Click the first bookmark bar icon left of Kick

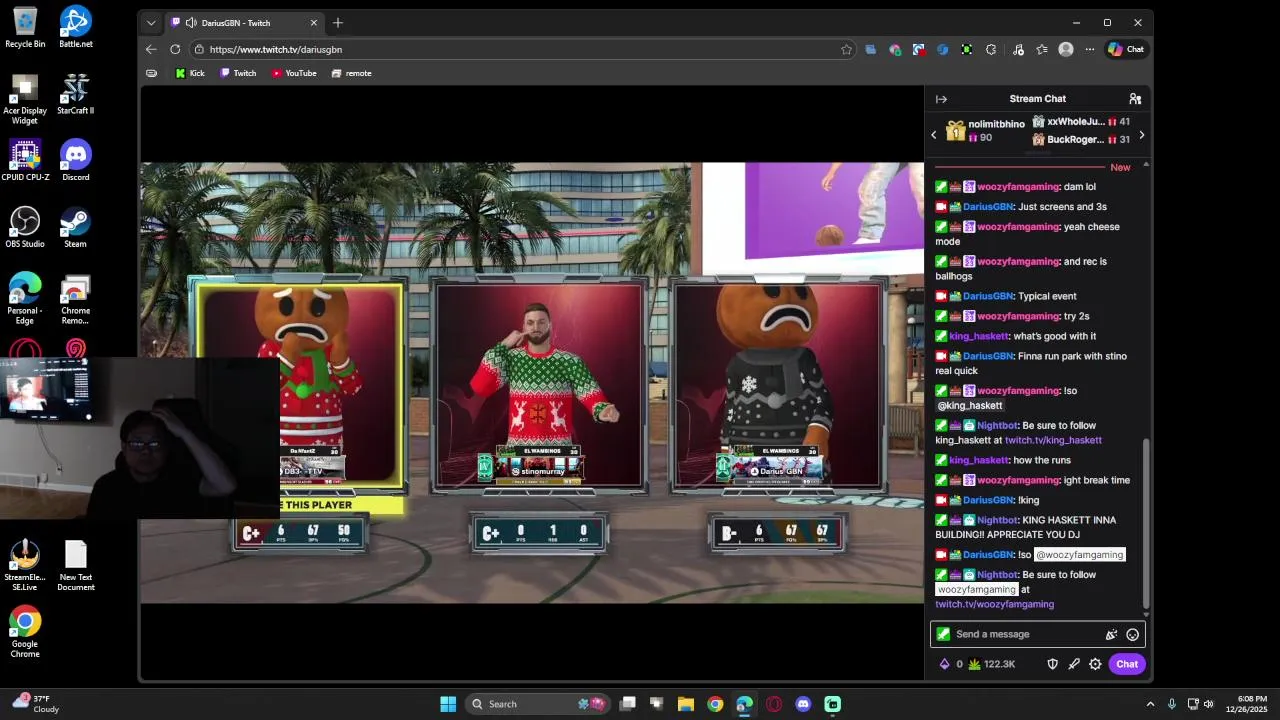click(152, 73)
